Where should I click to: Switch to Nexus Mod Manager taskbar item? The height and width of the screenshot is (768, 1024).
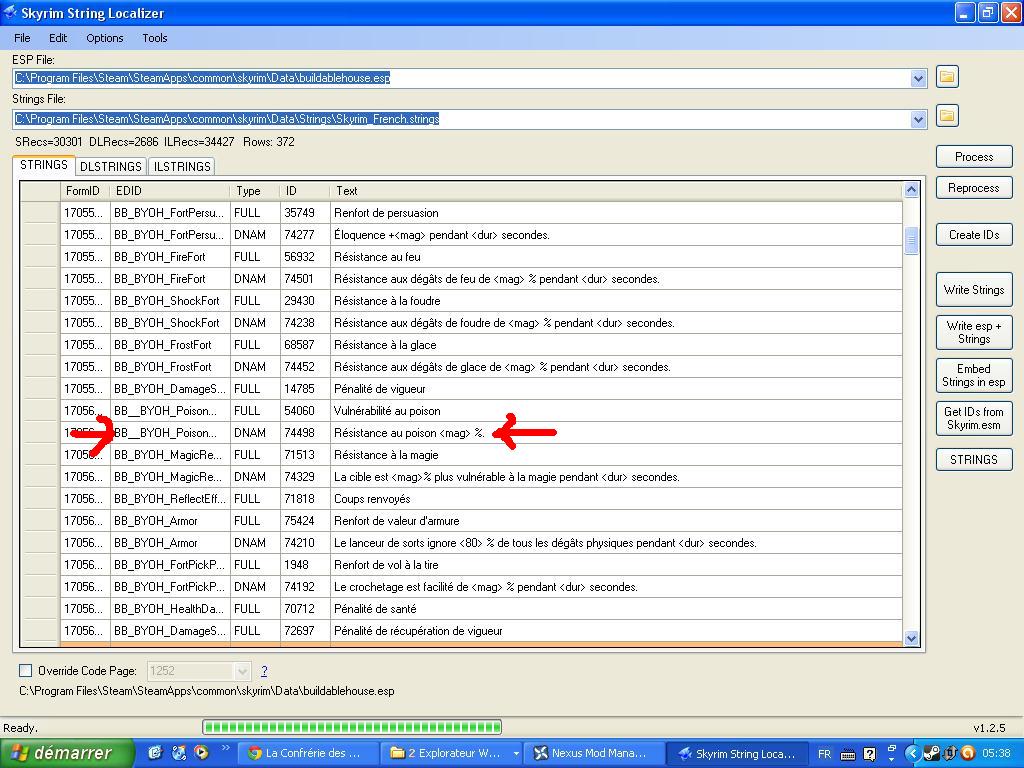[x=593, y=754]
